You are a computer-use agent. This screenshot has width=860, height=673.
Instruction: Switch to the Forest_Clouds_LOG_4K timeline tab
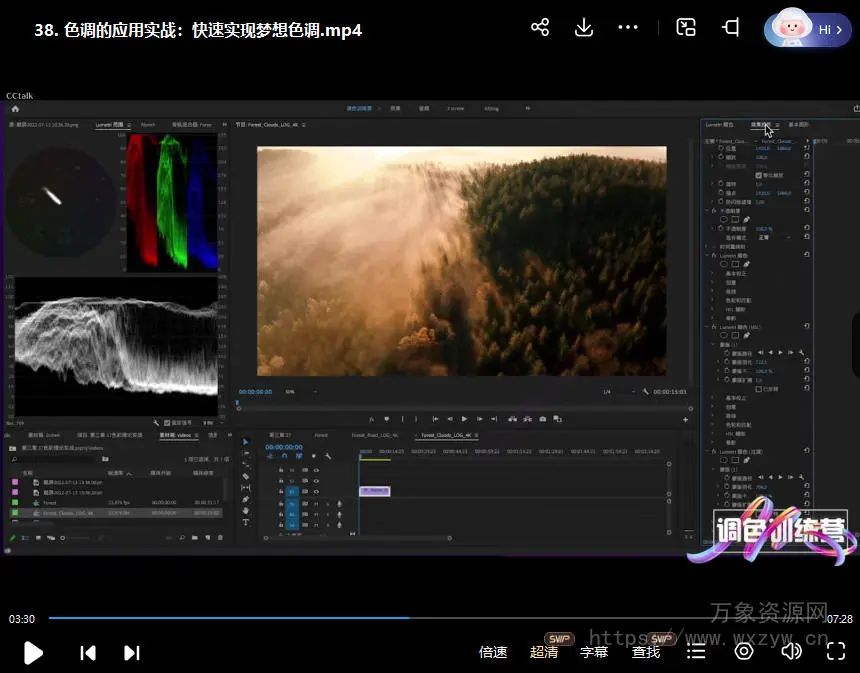pyautogui.click(x=445, y=435)
